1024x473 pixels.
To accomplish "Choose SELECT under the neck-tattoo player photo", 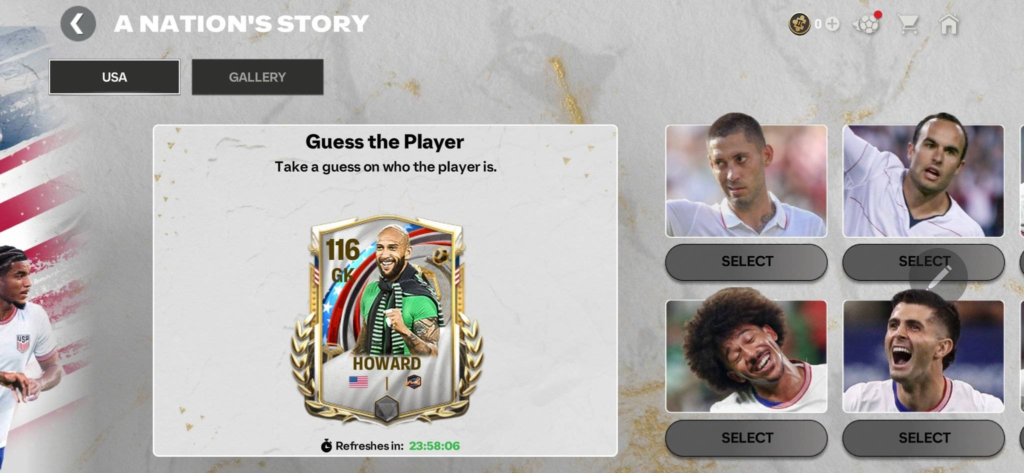I will pyautogui.click(x=746, y=262).
